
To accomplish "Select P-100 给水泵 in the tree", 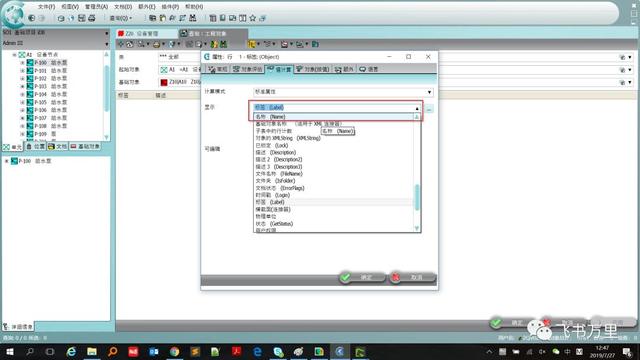I will [51, 63].
